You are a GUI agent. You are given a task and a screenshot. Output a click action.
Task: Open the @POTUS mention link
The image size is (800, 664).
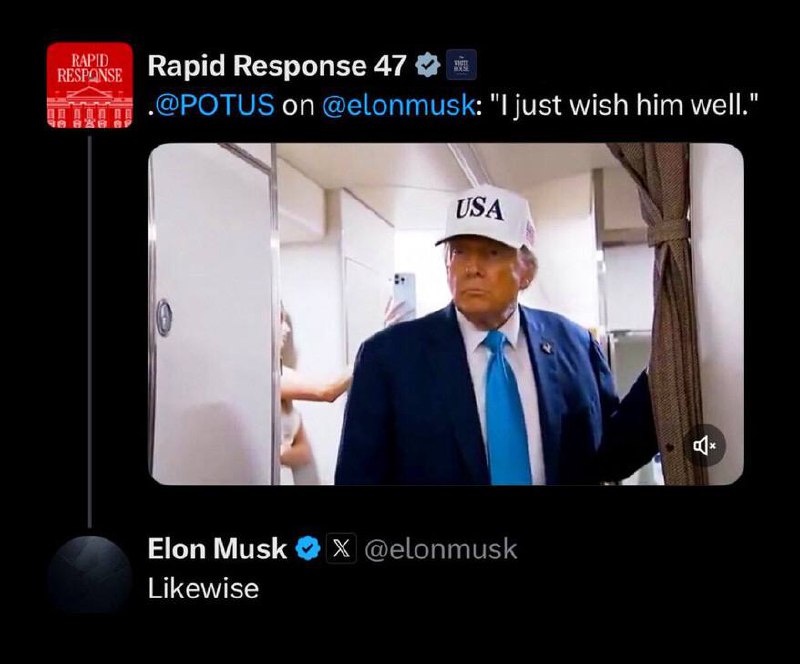tap(214, 105)
